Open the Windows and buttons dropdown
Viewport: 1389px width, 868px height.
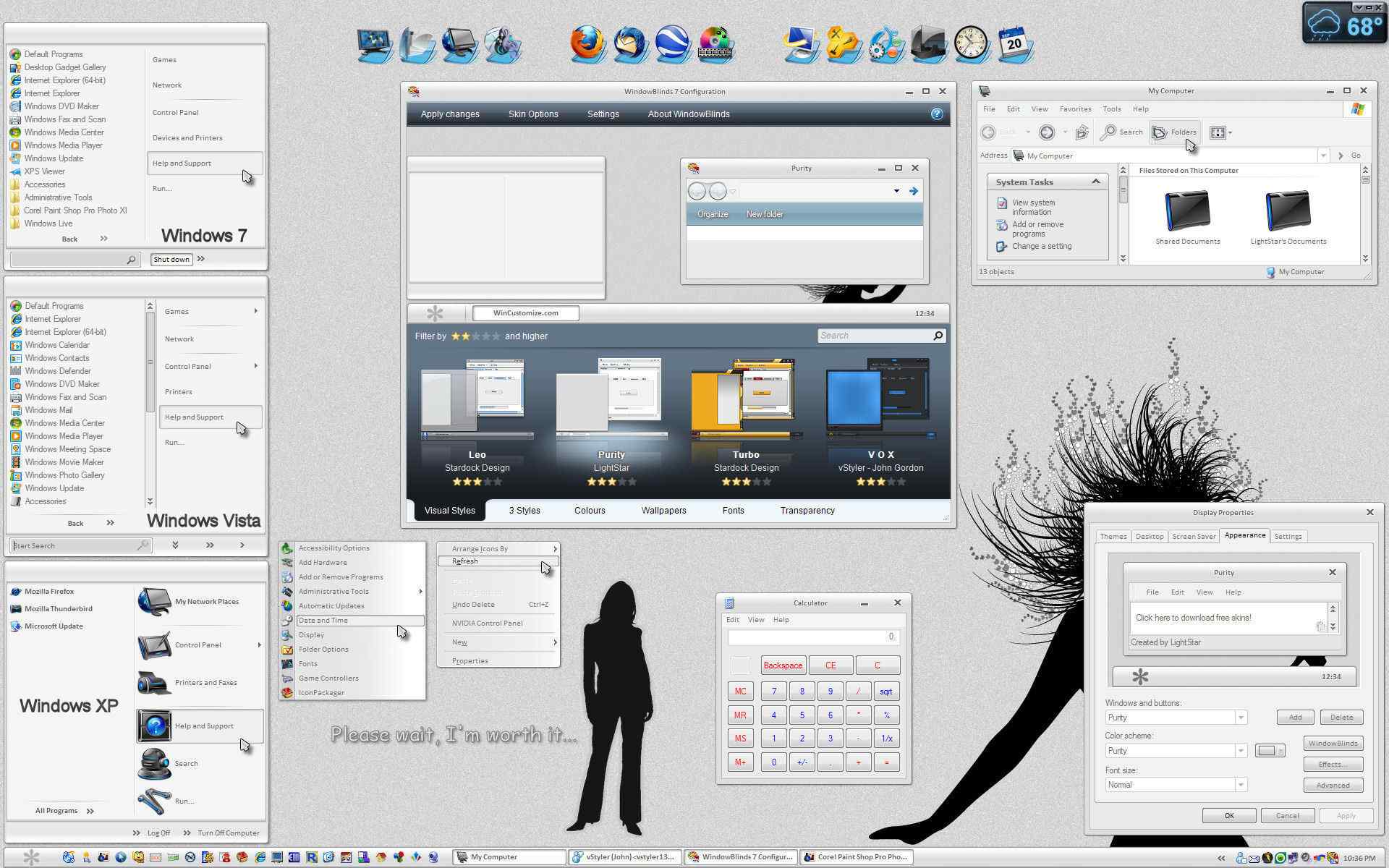click(x=1241, y=718)
